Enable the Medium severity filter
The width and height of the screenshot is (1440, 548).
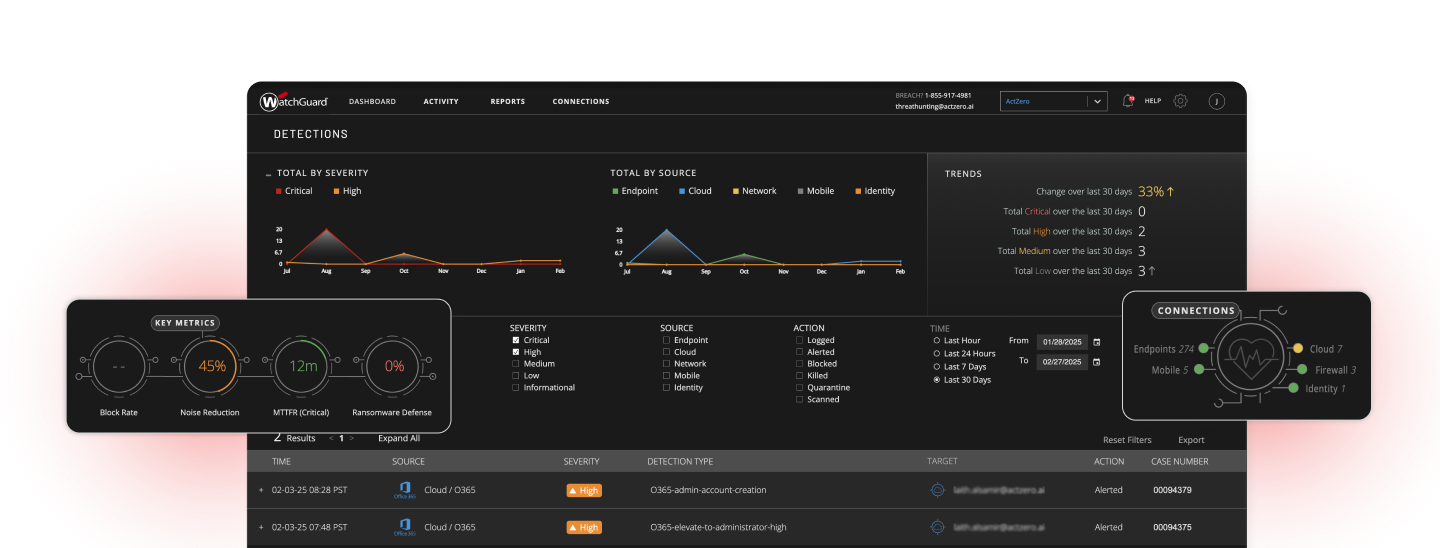pos(516,364)
